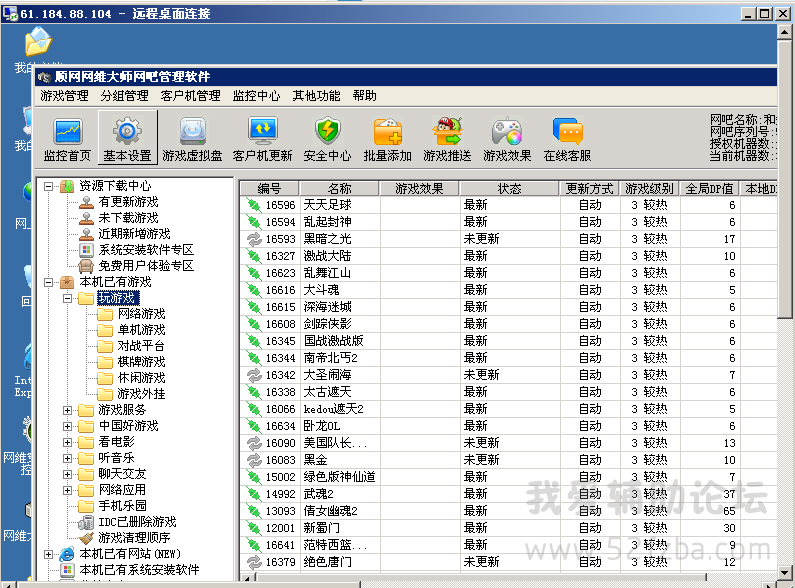Select the 对战平台 tree item

click(141, 346)
